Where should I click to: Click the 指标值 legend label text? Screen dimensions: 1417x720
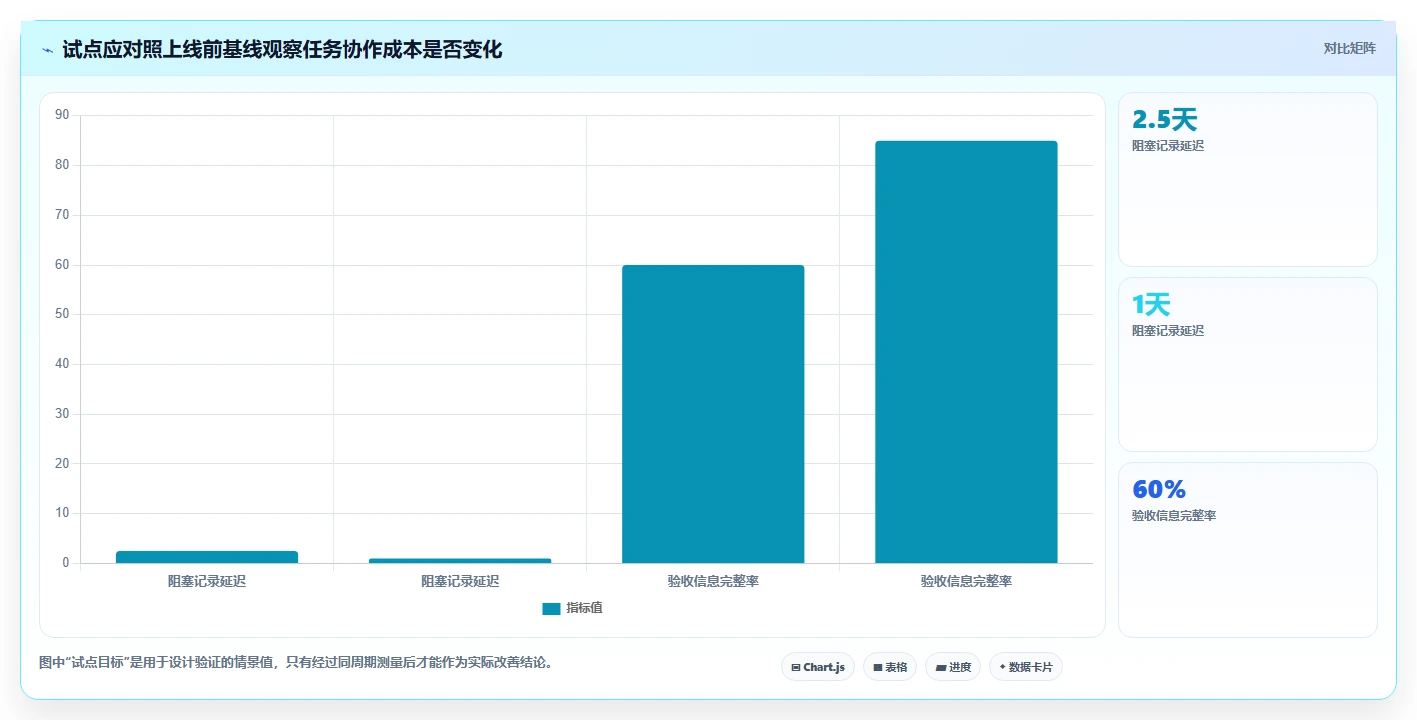coord(584,608)
